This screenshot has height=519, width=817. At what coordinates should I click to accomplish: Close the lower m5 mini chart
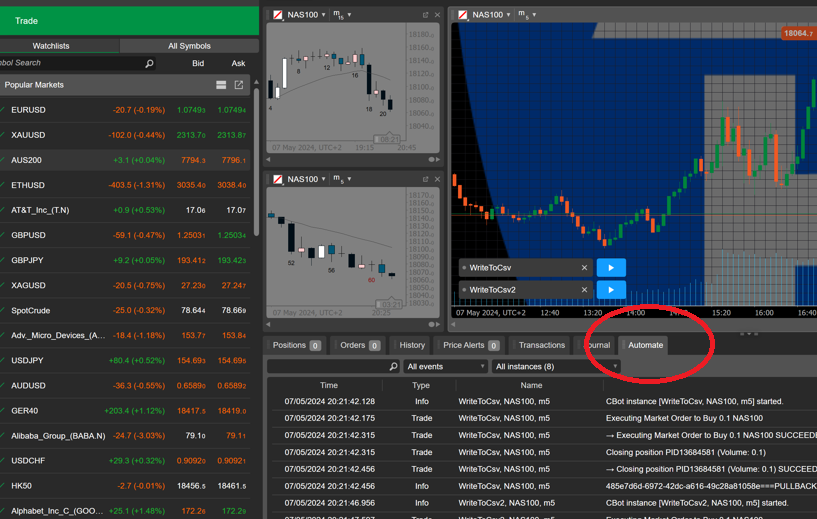pos(437,179)
